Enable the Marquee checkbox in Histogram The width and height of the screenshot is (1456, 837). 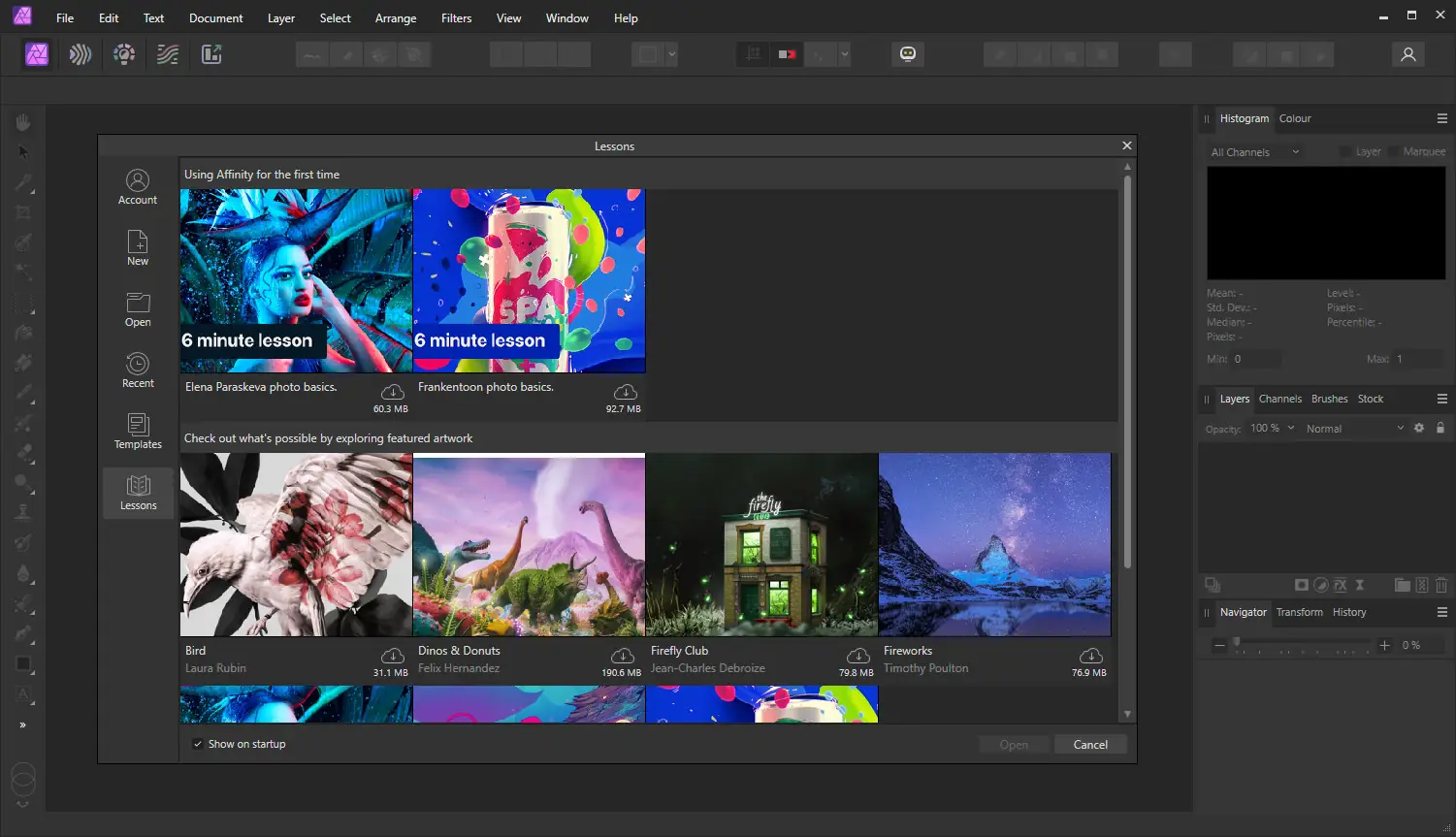tap(1394, 151)
